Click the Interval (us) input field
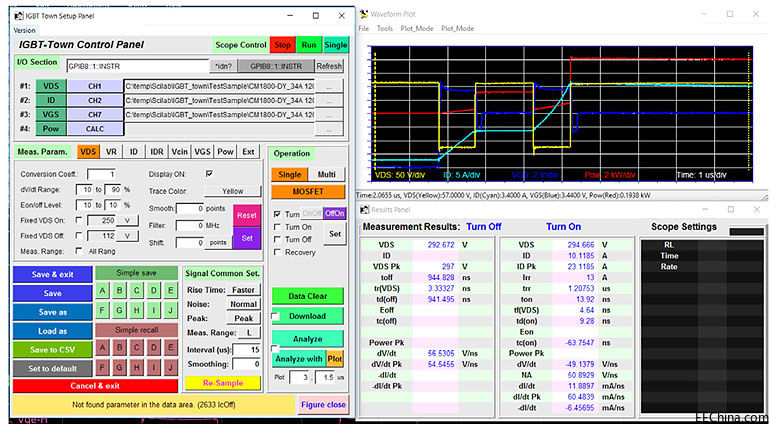Viewport: 777px width, 430px height. coord(246,350)
